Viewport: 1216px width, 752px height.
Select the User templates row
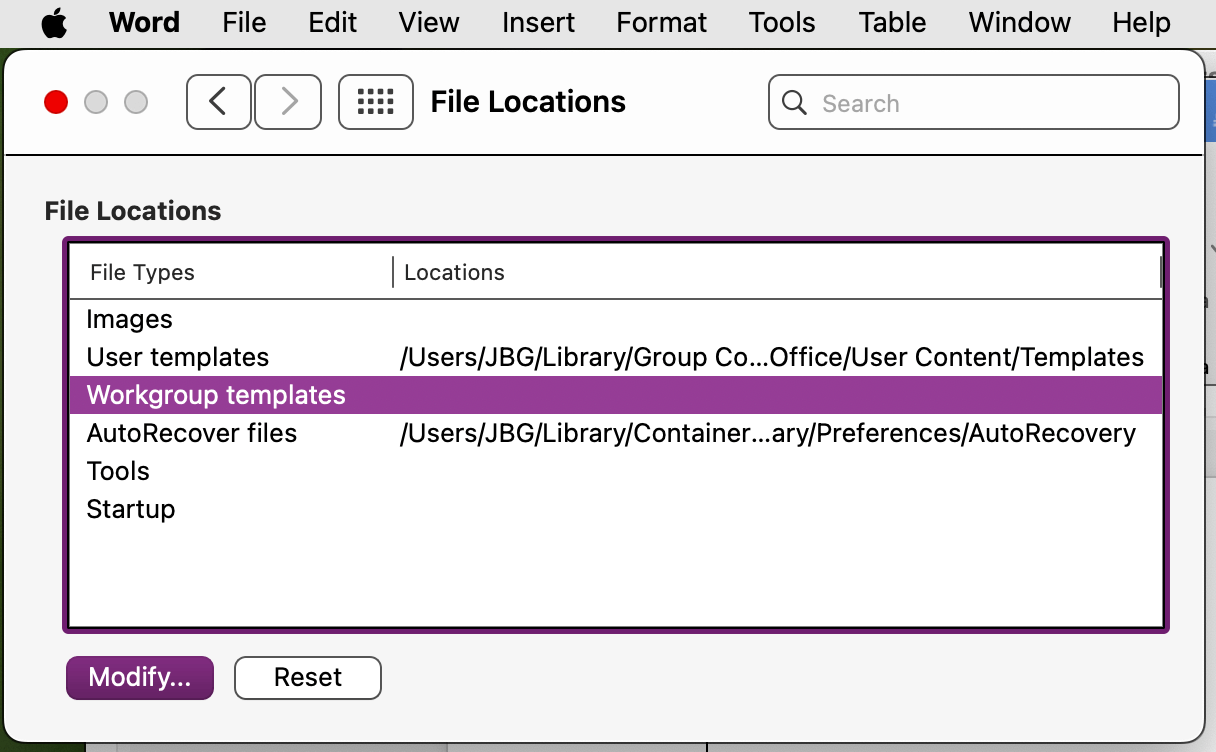click(616, 358)
